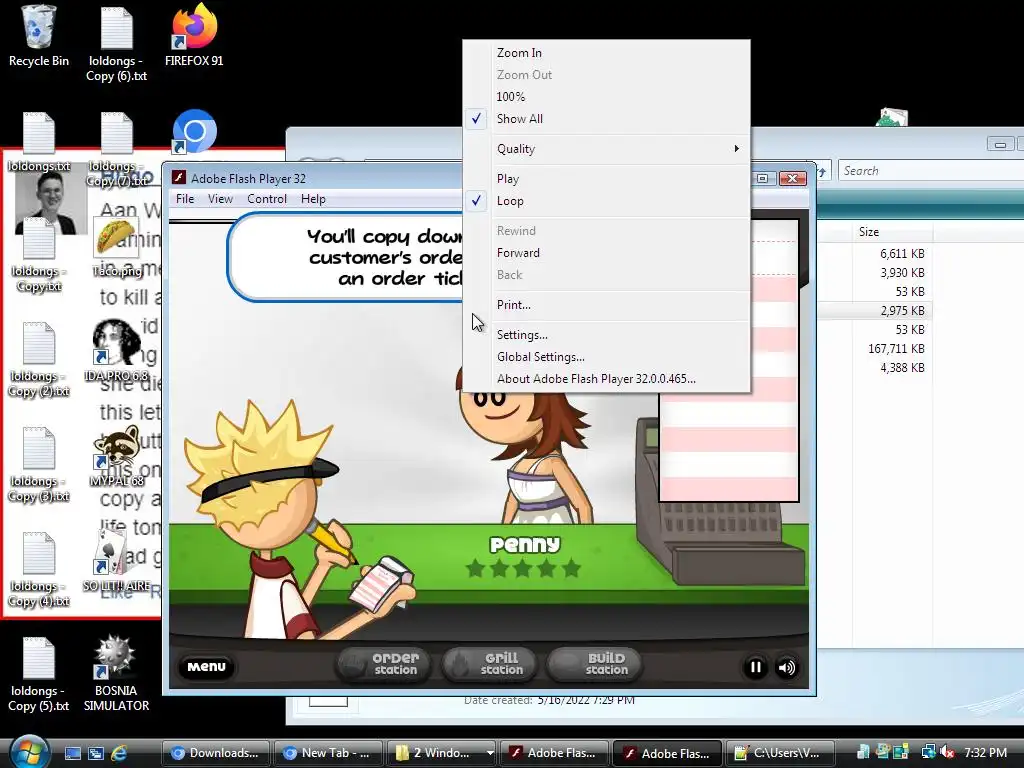Choose Play in the context menu
Image resolution: width=1024 pixels, height=768 pixels.
[x=606, y=179]
